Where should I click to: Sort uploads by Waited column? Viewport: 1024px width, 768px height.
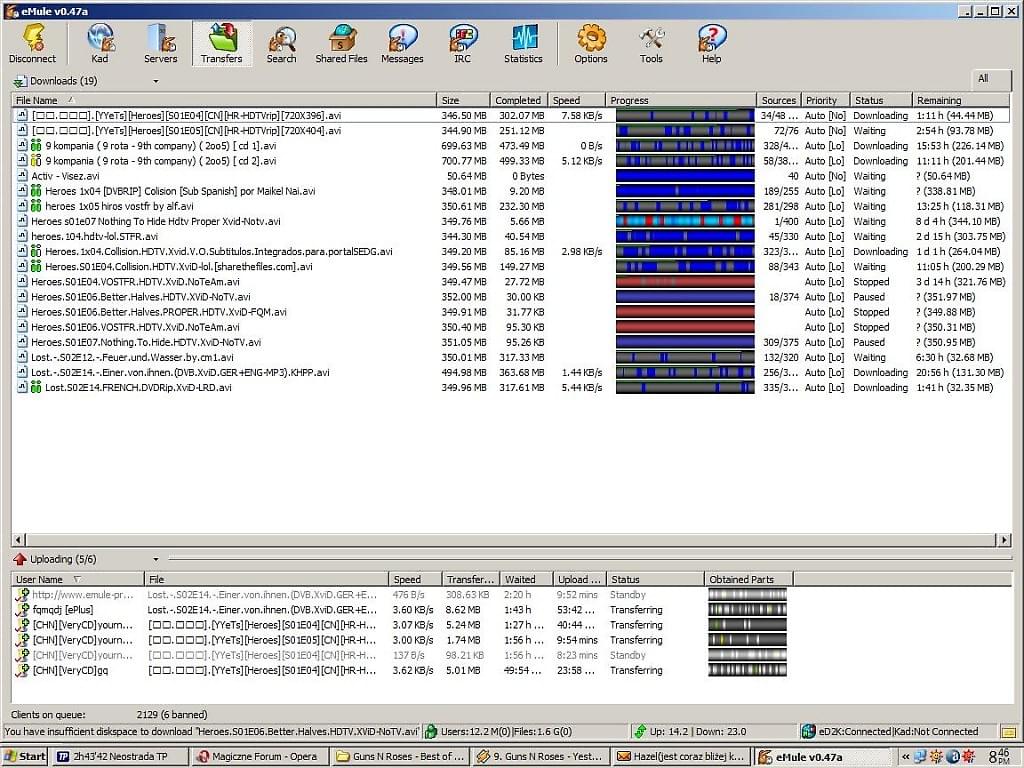527,579
